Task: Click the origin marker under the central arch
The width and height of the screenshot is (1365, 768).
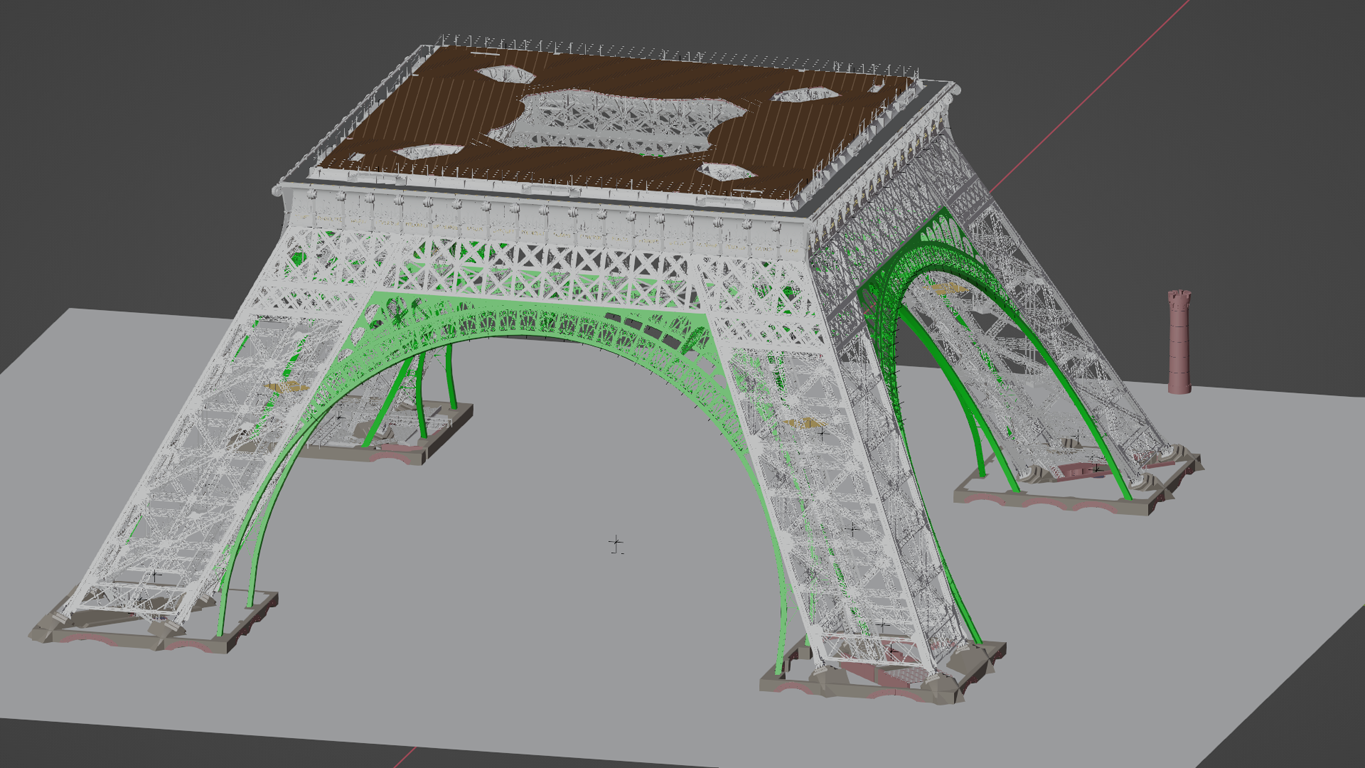Action: (616, 545)
